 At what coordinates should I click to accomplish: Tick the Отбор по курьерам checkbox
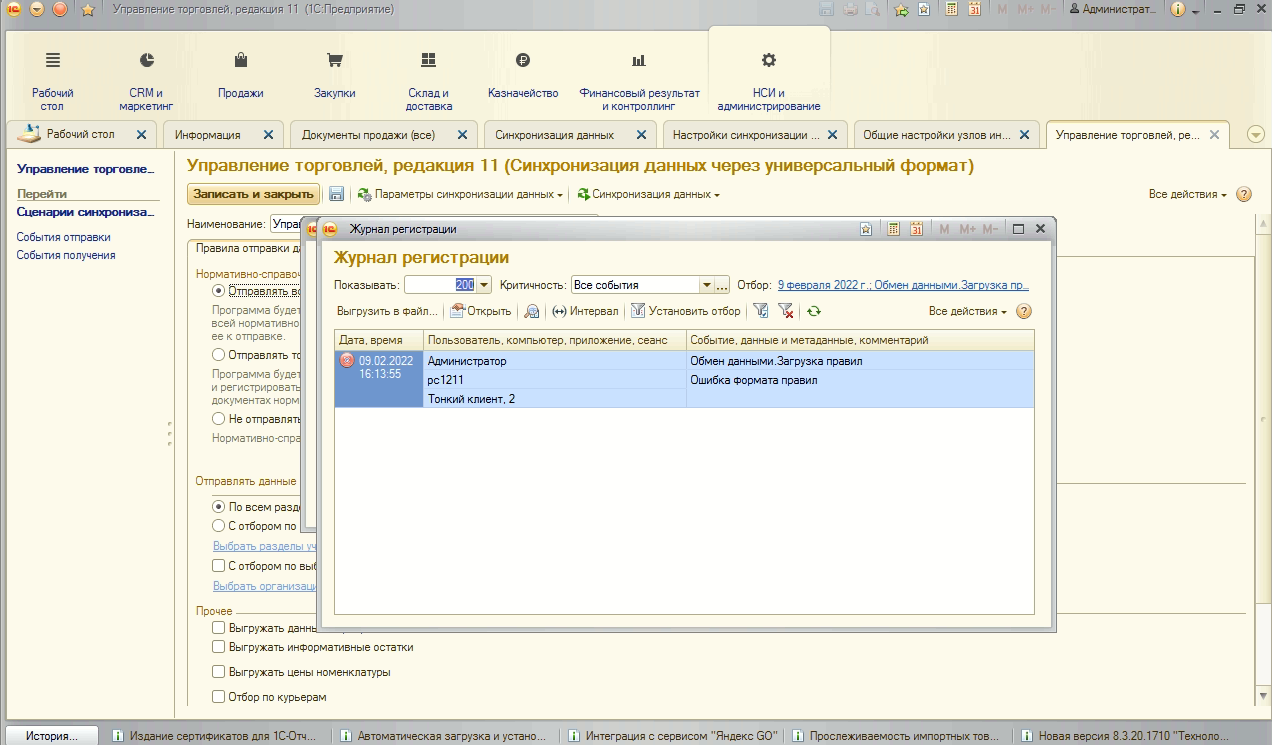[x=219, y=696]
